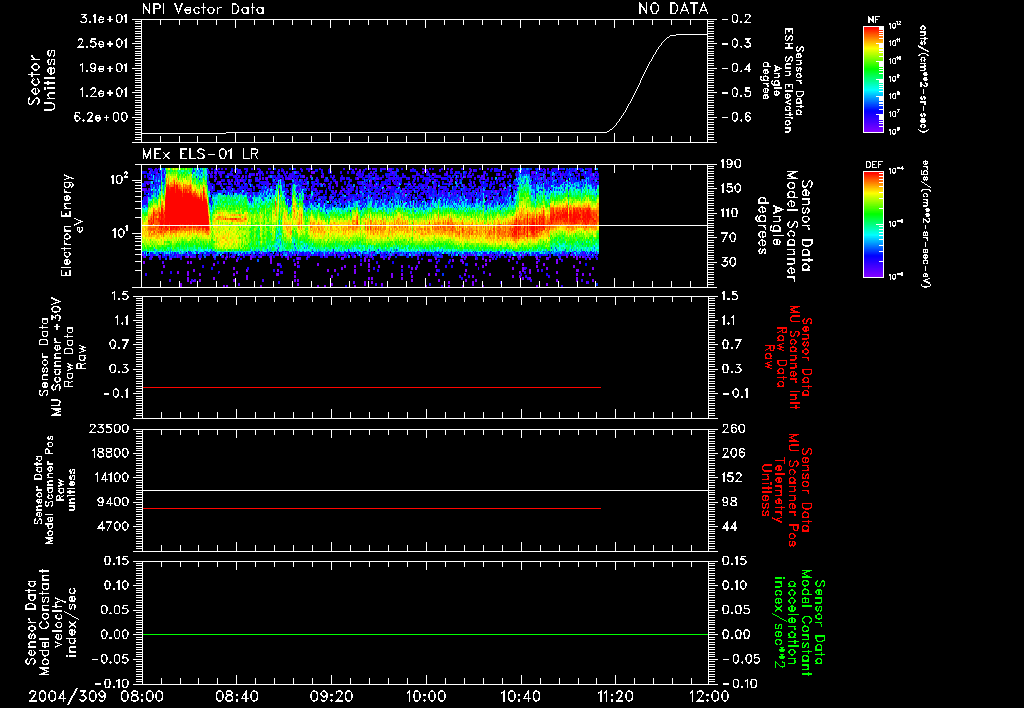Click the '70' Scanner Angle axis value
The image size is (1024, 708).
coord(729,238)
